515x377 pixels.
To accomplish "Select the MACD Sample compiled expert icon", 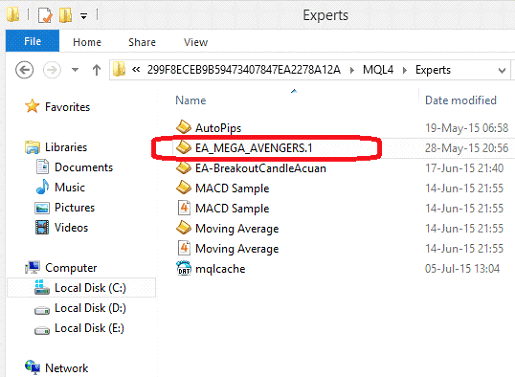I will click(x=183, y=187).
